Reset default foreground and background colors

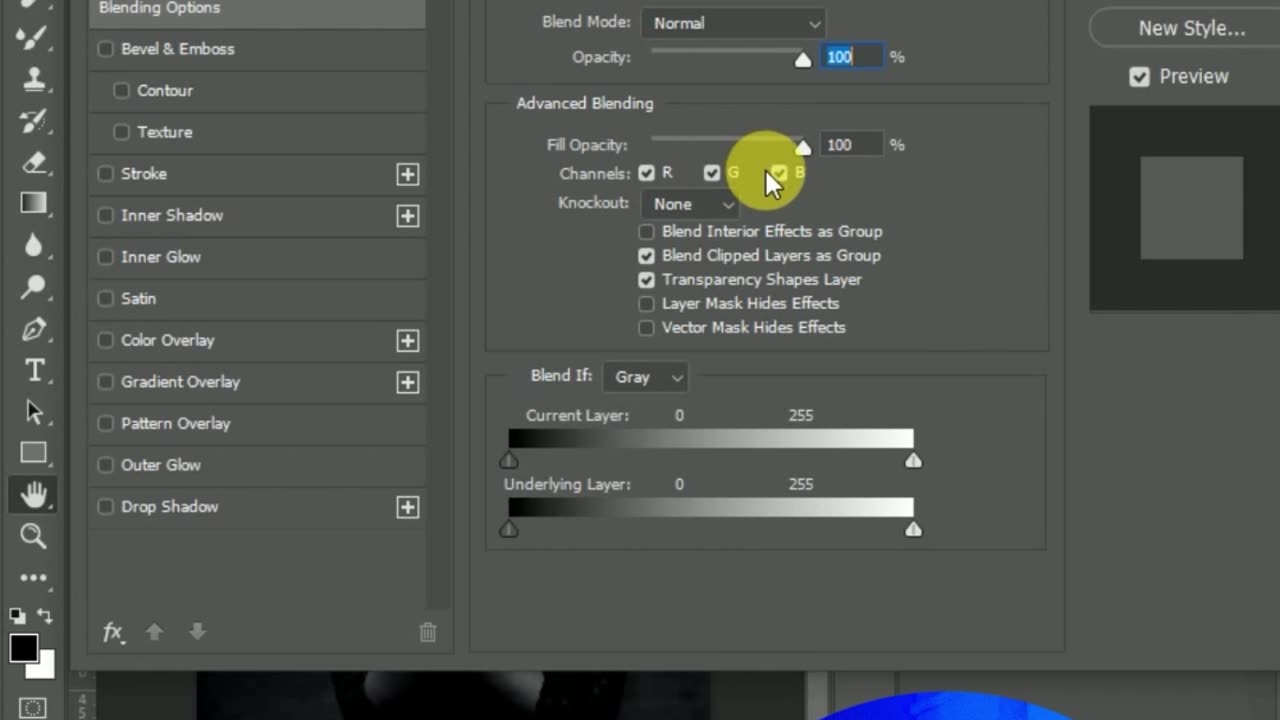click(17, 615)
